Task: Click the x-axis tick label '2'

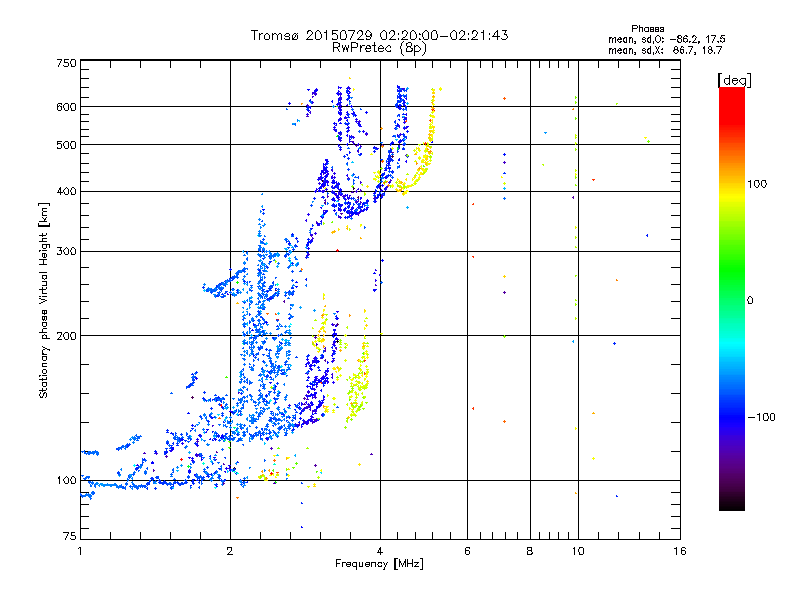Action: click(x=230, y=551)
